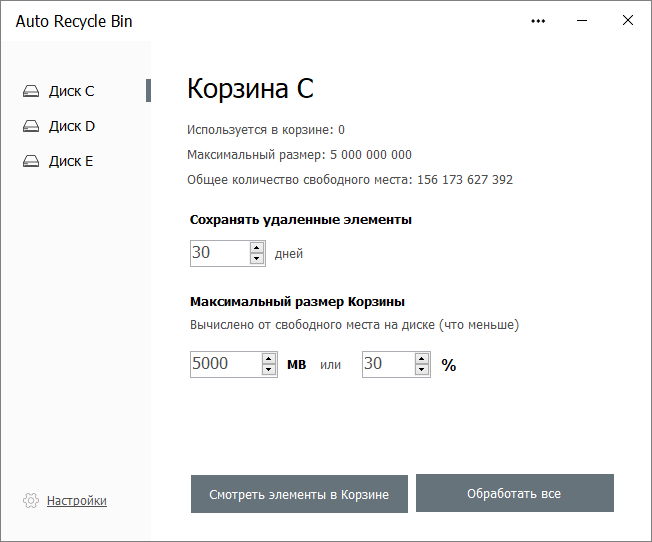Image resolution: width=652 pixels, height=542 pixels.
Task: Click into the days input field
Action: [218, 253]
